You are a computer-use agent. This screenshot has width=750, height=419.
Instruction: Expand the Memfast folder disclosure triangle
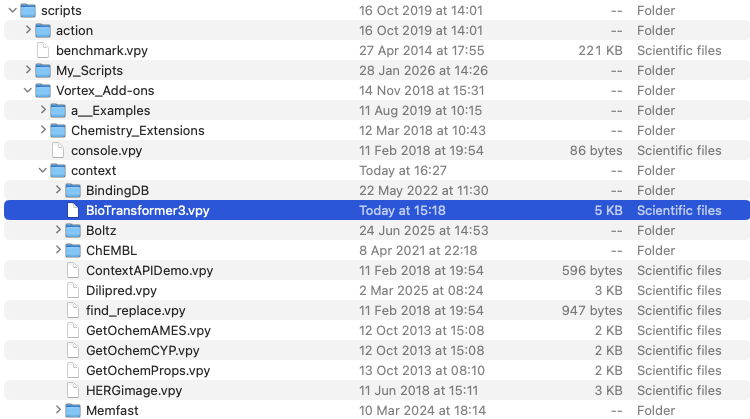[57, 410]
